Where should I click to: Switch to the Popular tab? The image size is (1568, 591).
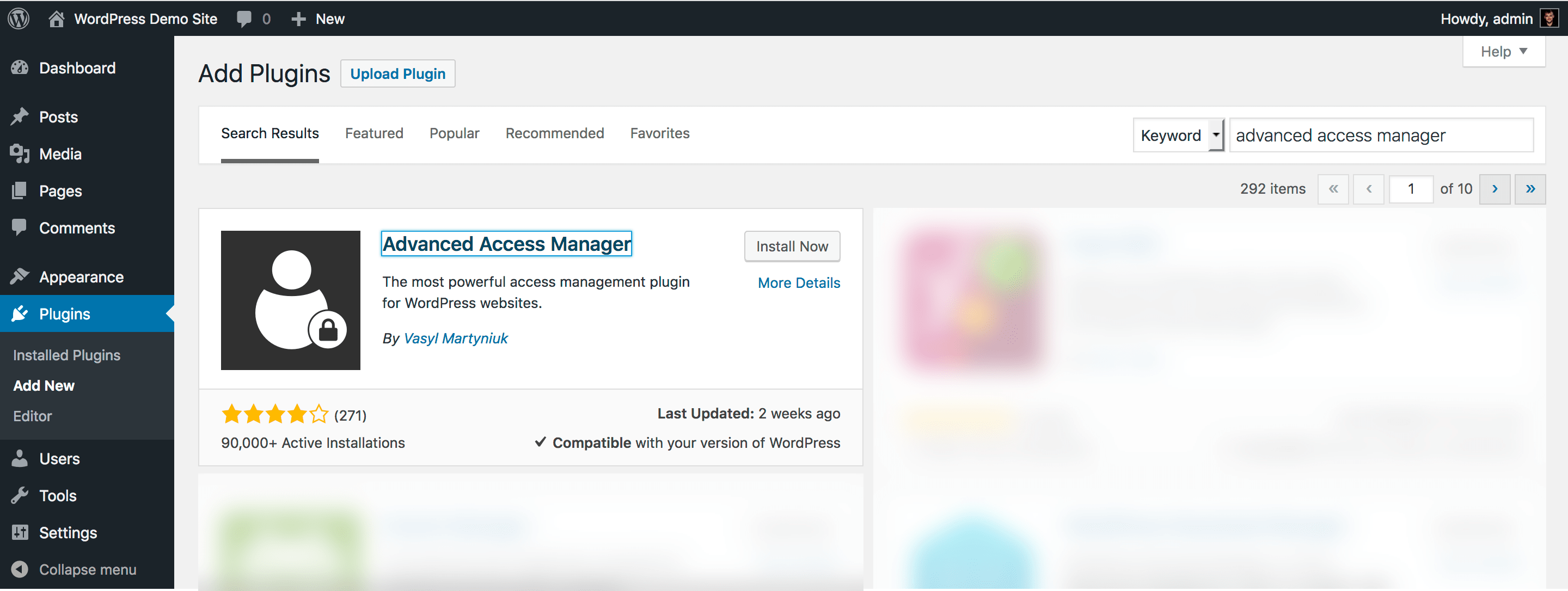click(x=454, y=133)
